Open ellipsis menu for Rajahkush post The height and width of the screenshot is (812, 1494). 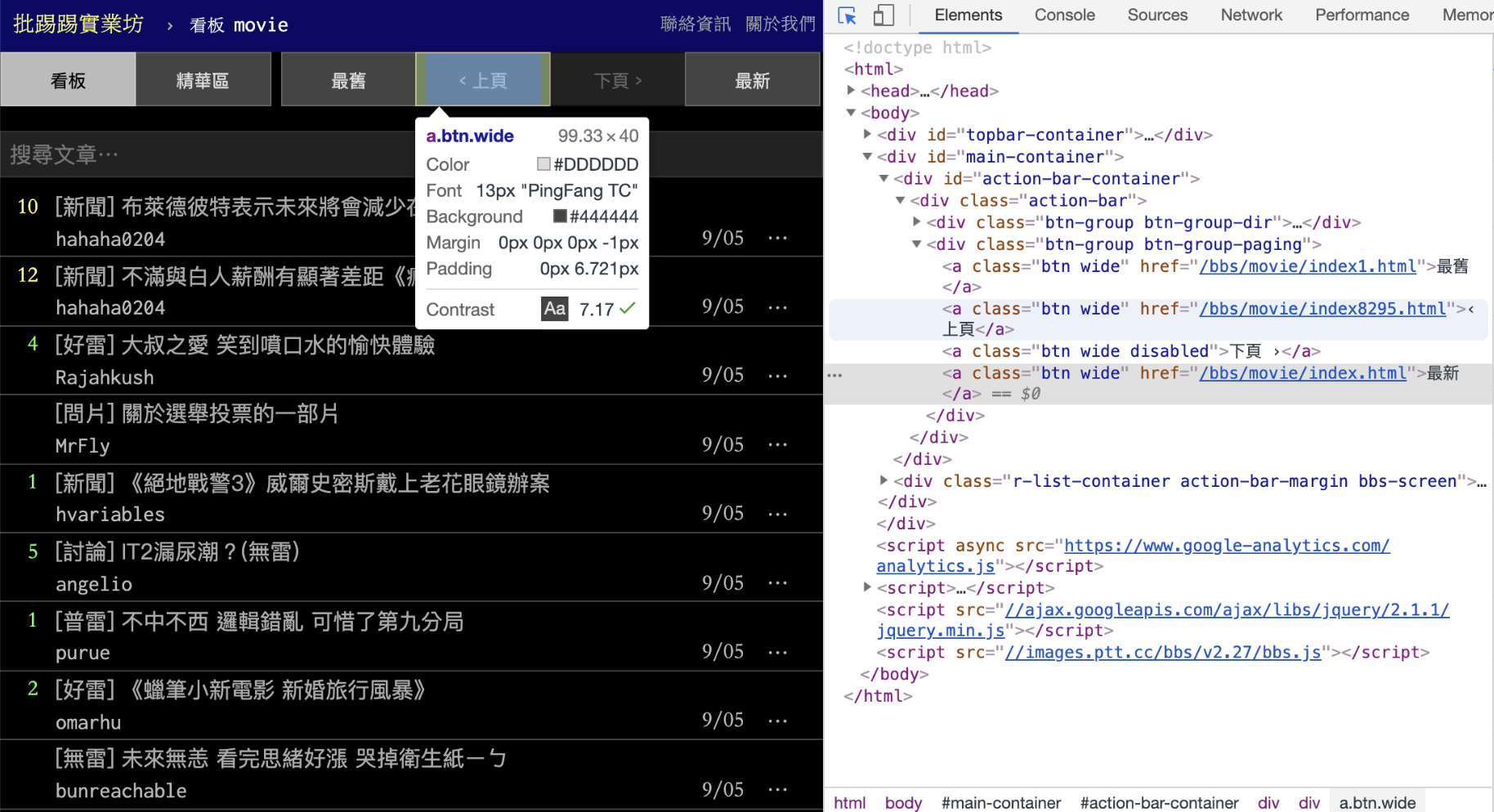tap(777, 376)
